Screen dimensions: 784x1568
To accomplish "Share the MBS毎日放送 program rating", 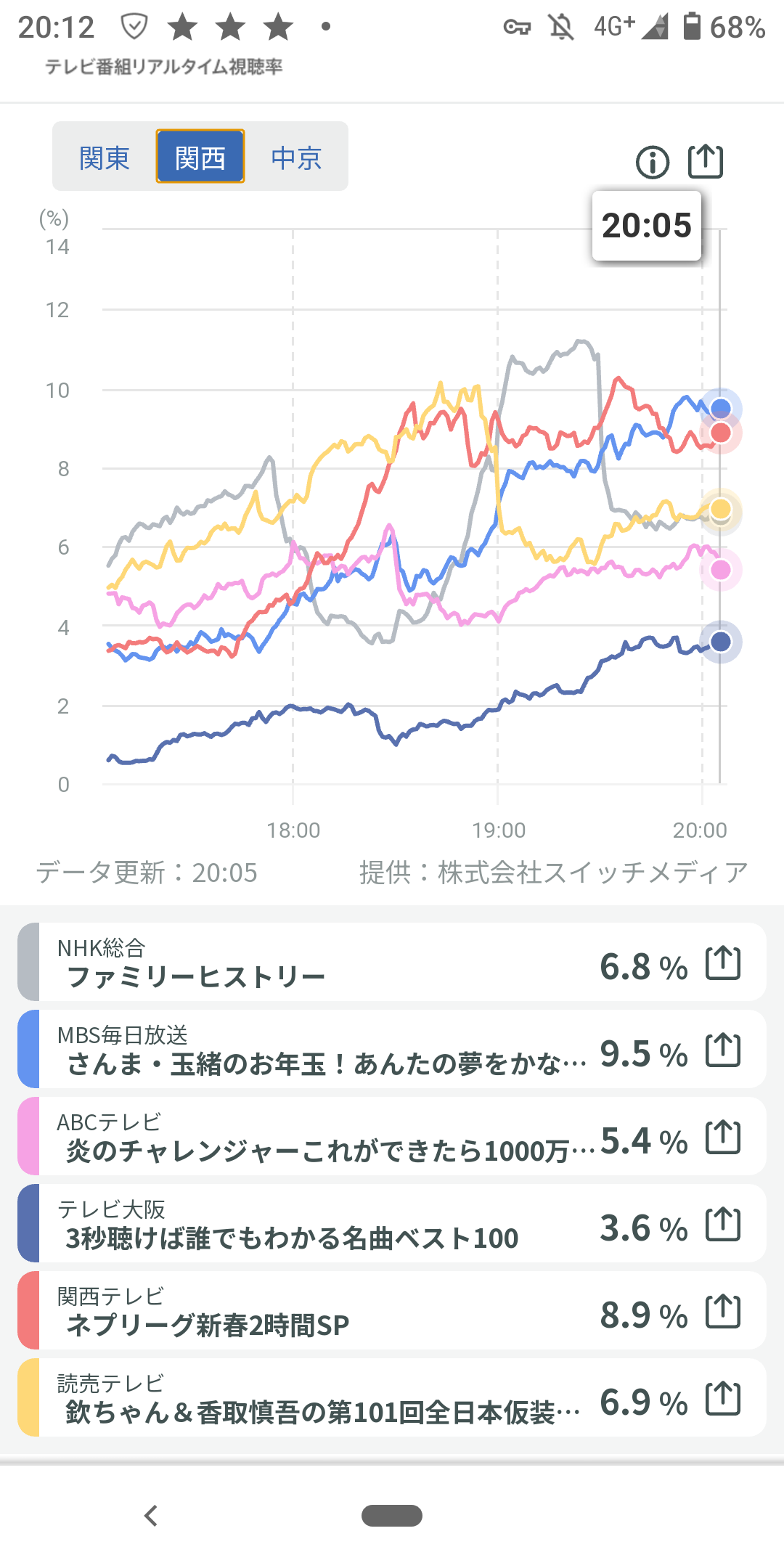I will [x=723, y=1051].
